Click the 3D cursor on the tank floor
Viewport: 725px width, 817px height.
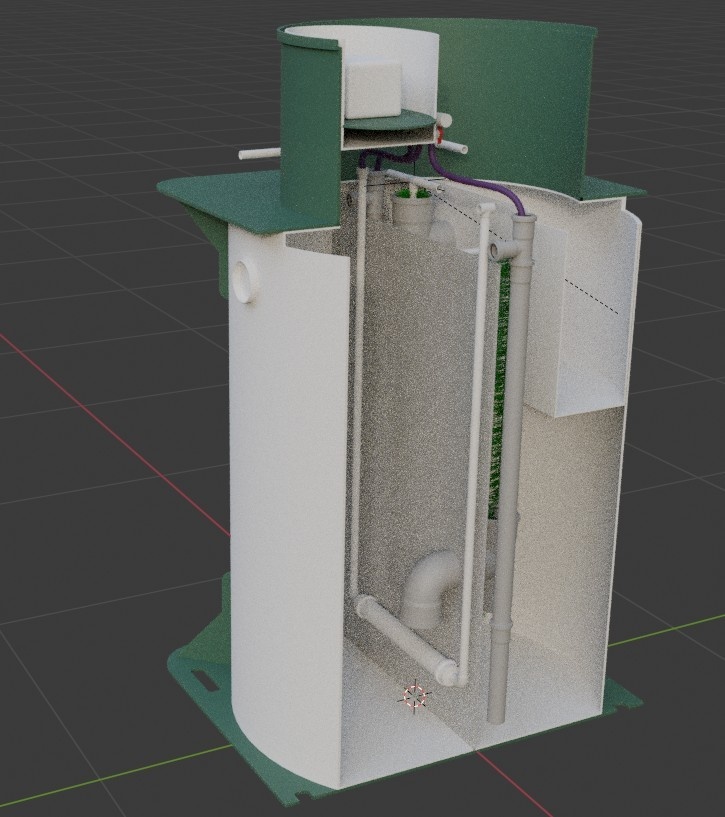pos(415,696)
